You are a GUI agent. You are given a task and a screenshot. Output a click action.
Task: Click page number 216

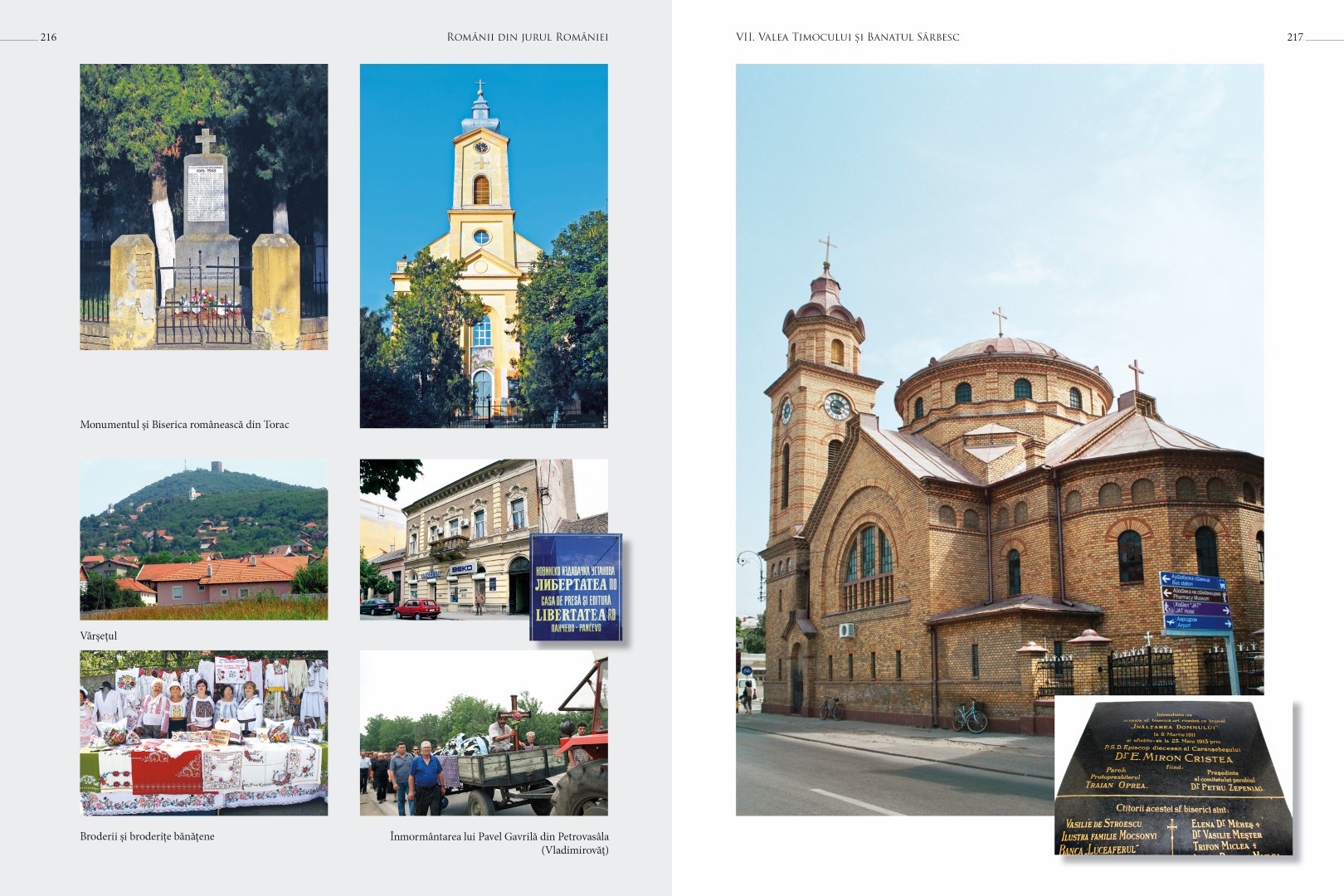[x=48, y=37]
